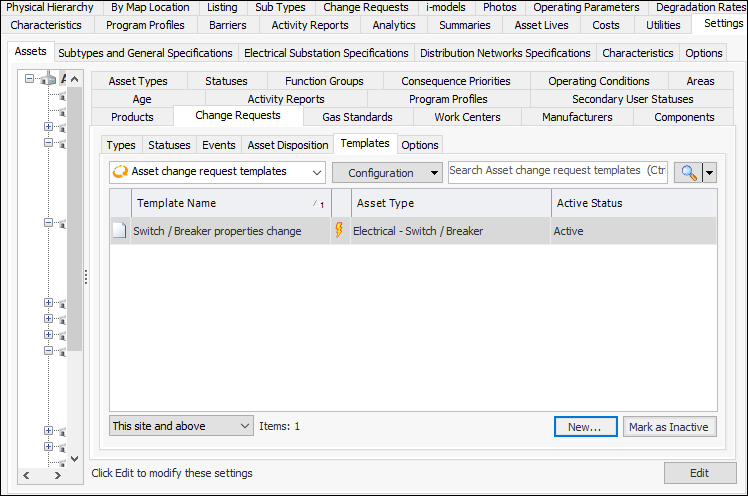This screenshot has height=496, width=748.
Task: Click the tree panel splitter handle
Action: [86, 277]
